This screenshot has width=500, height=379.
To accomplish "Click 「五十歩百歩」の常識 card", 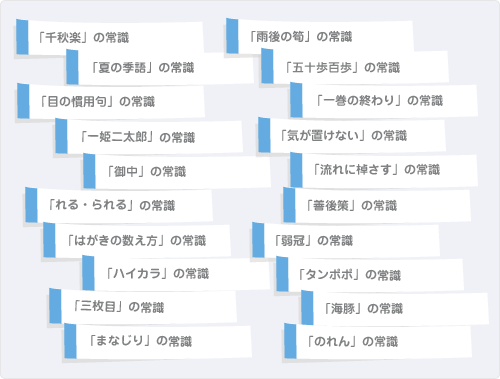I will point(355,67).
